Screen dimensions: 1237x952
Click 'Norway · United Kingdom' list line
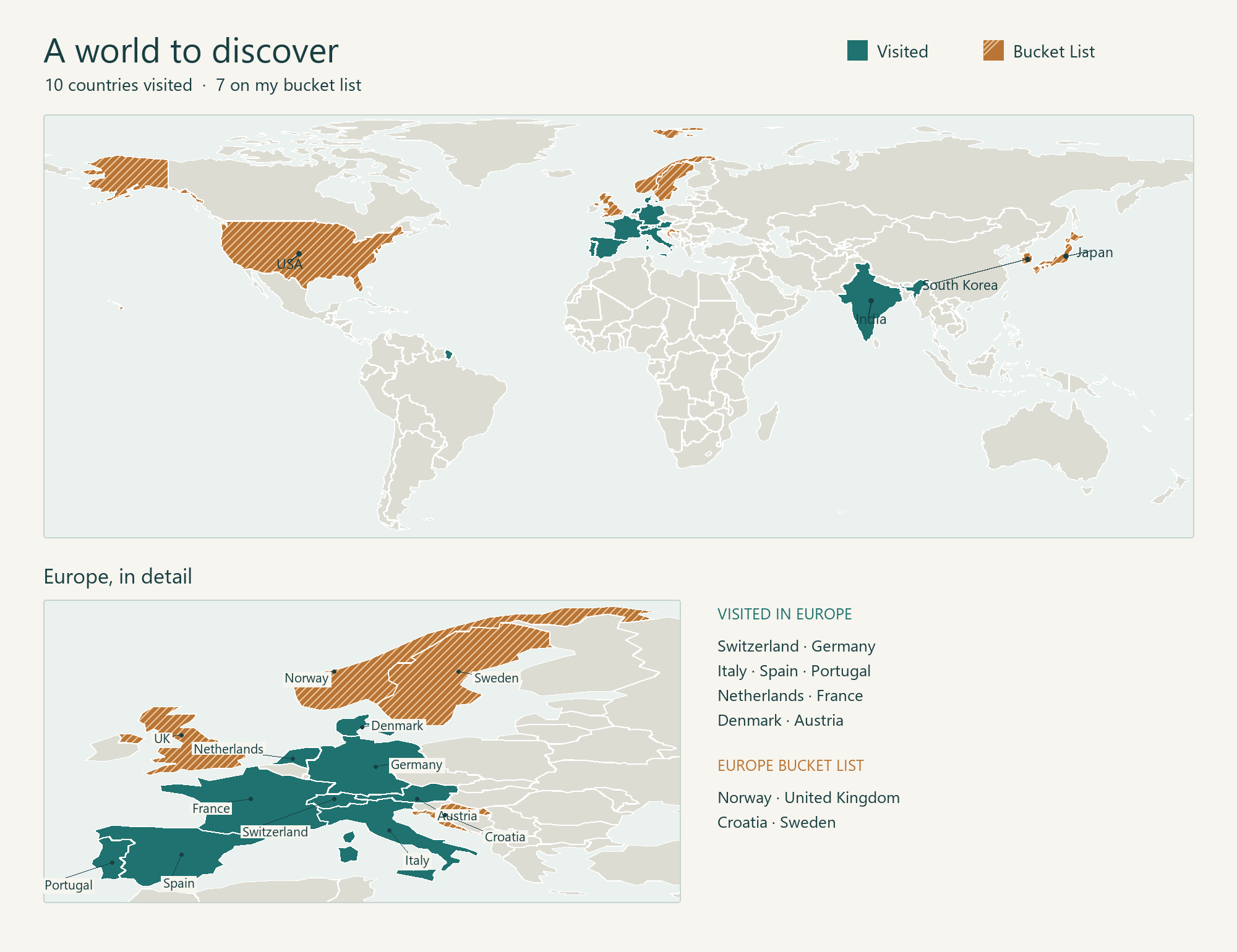click(x=808, y=798)
